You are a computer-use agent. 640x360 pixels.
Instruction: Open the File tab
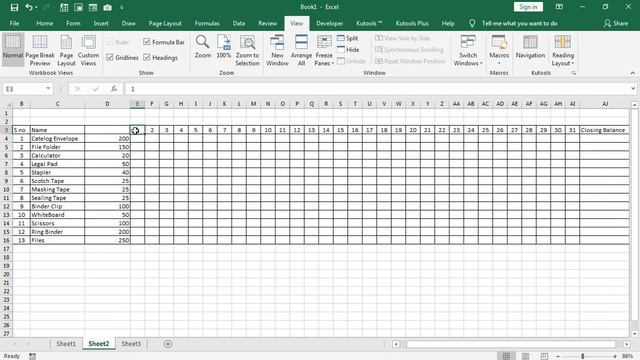[14, 24]
